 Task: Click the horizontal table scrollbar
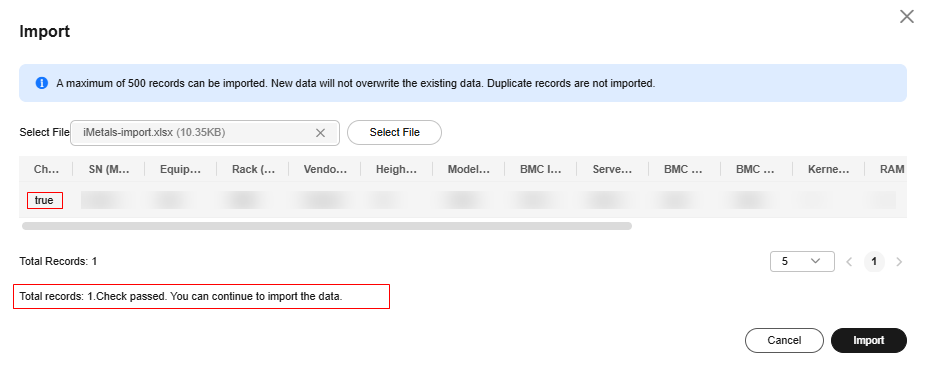pos(327,226)
